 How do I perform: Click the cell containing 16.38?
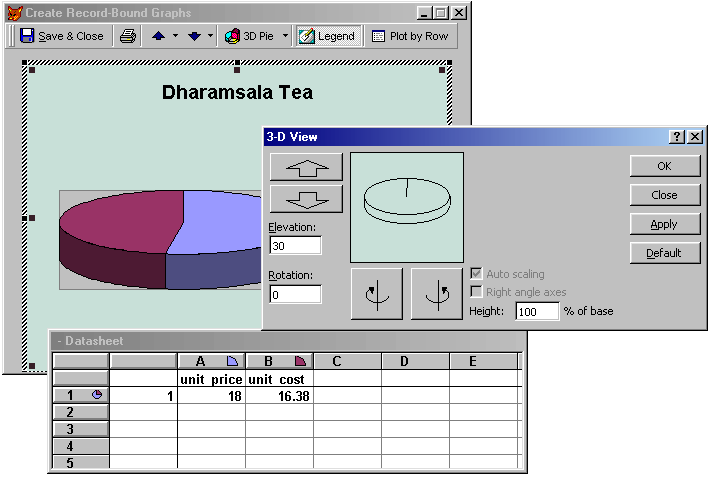pos(279,396)
